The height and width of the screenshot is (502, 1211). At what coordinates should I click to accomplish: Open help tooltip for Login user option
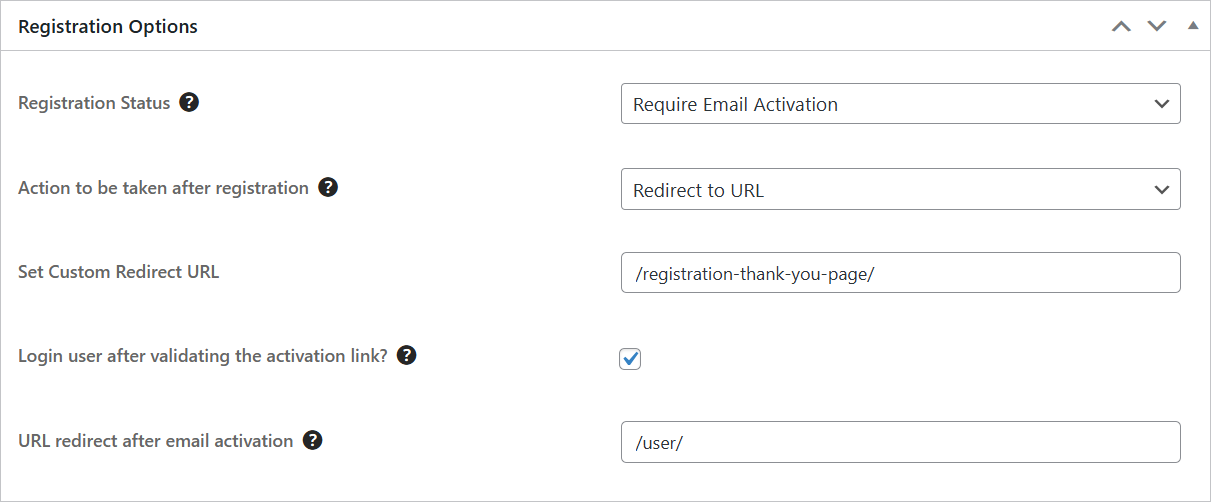(407, 355)
